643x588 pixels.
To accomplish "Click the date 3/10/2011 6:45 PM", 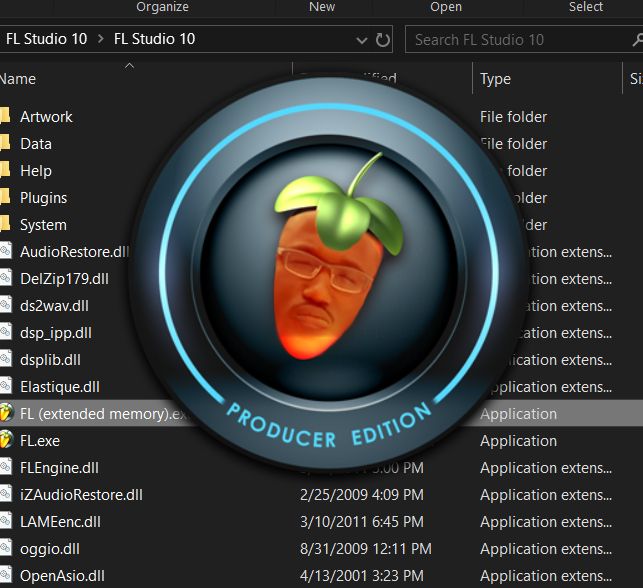I will pos(362,522).
